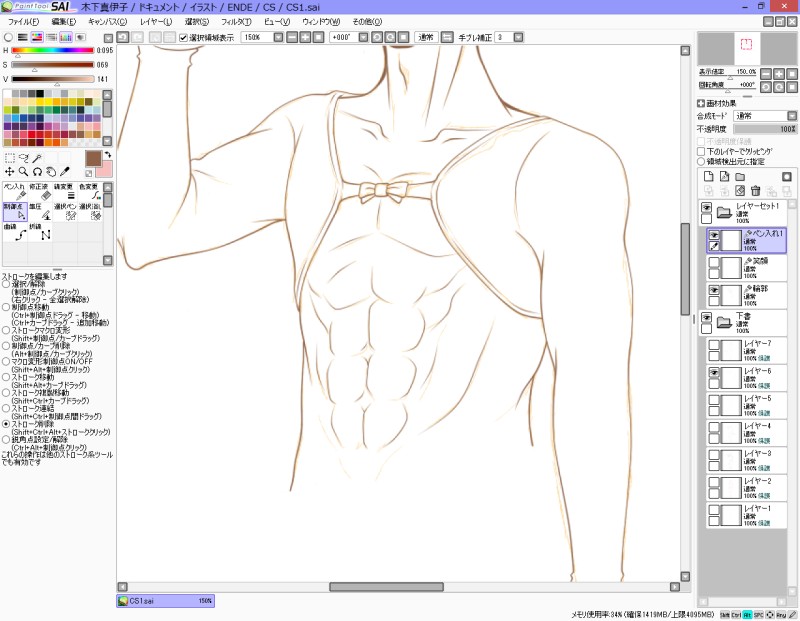800x621 pixels.
Task: Click the brown foreground color swatch
Action: 93,159
